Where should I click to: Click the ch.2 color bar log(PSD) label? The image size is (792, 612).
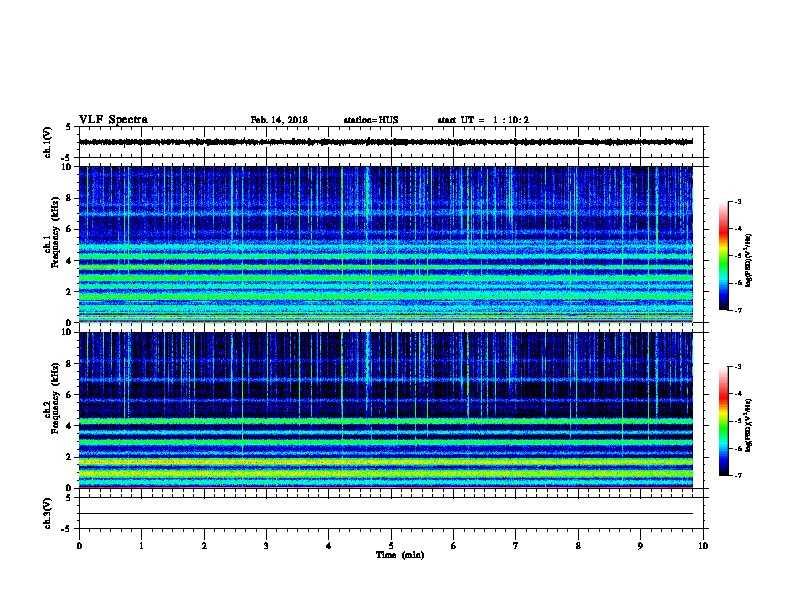(x=749, y=426)
